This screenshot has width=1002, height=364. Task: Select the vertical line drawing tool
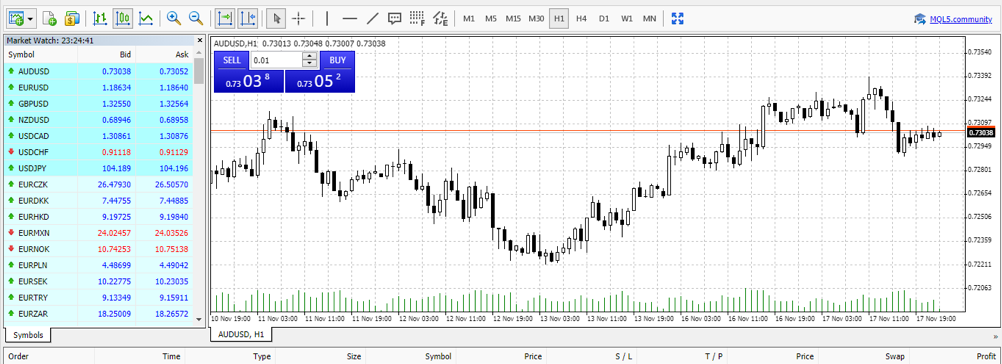tap(327, 19)
